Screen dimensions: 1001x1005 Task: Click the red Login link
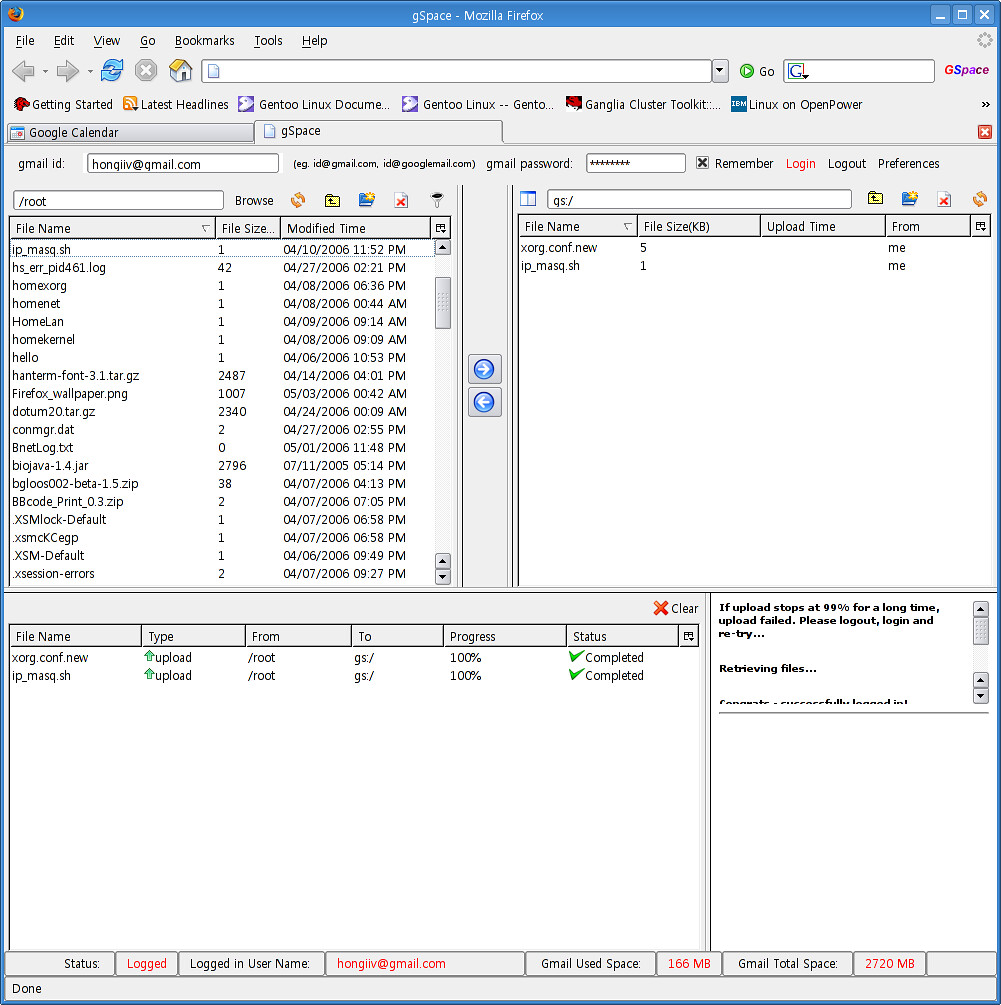click(x=800, y=163)
